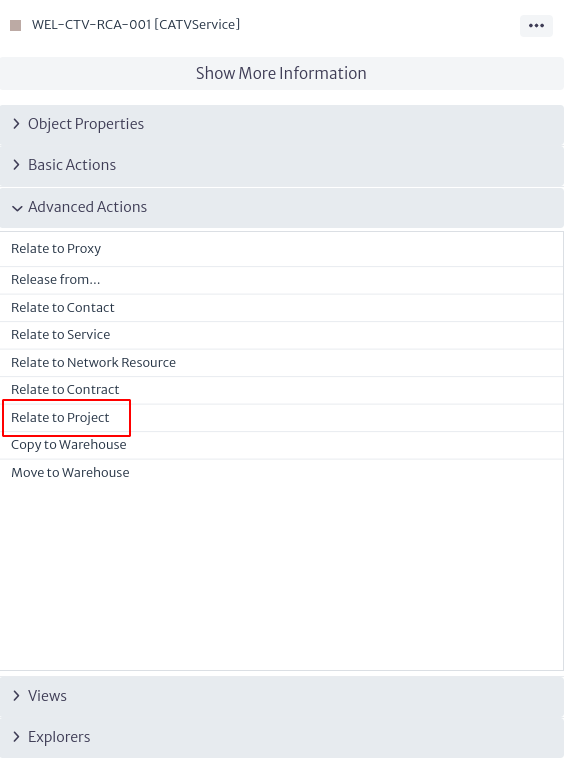Screen dimensions: 567x765
Task: Select Relate to Proxy action
Action: 282,249
